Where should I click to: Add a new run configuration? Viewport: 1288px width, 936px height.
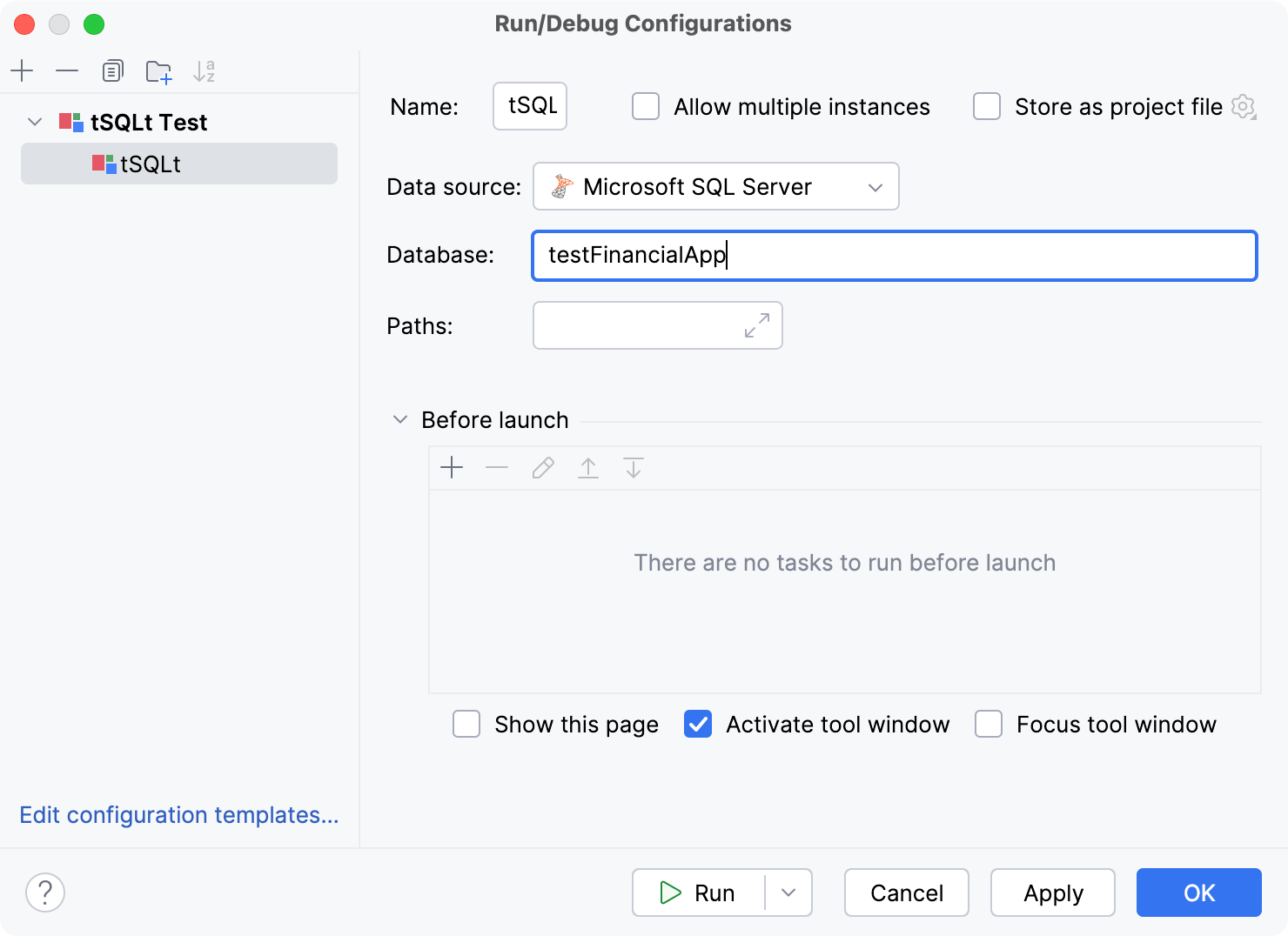[22, 70]
